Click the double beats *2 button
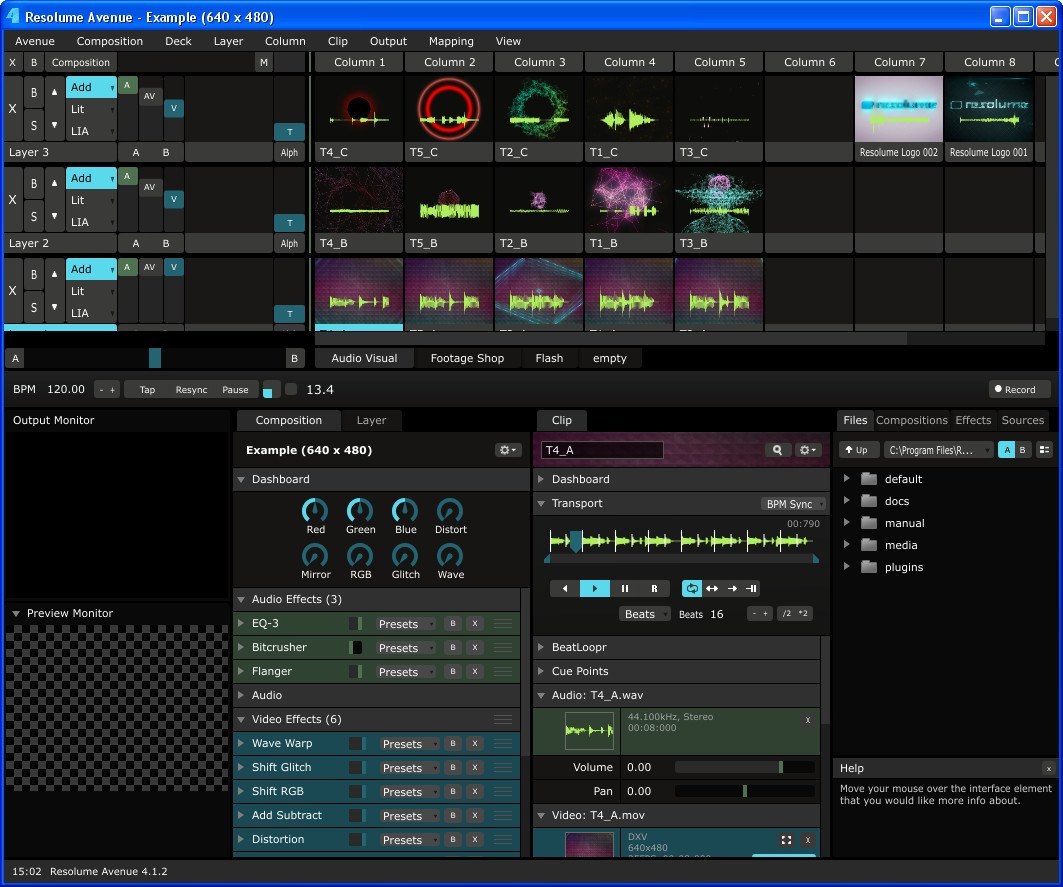Screen dimensions: 1063x887 (803, 614)
